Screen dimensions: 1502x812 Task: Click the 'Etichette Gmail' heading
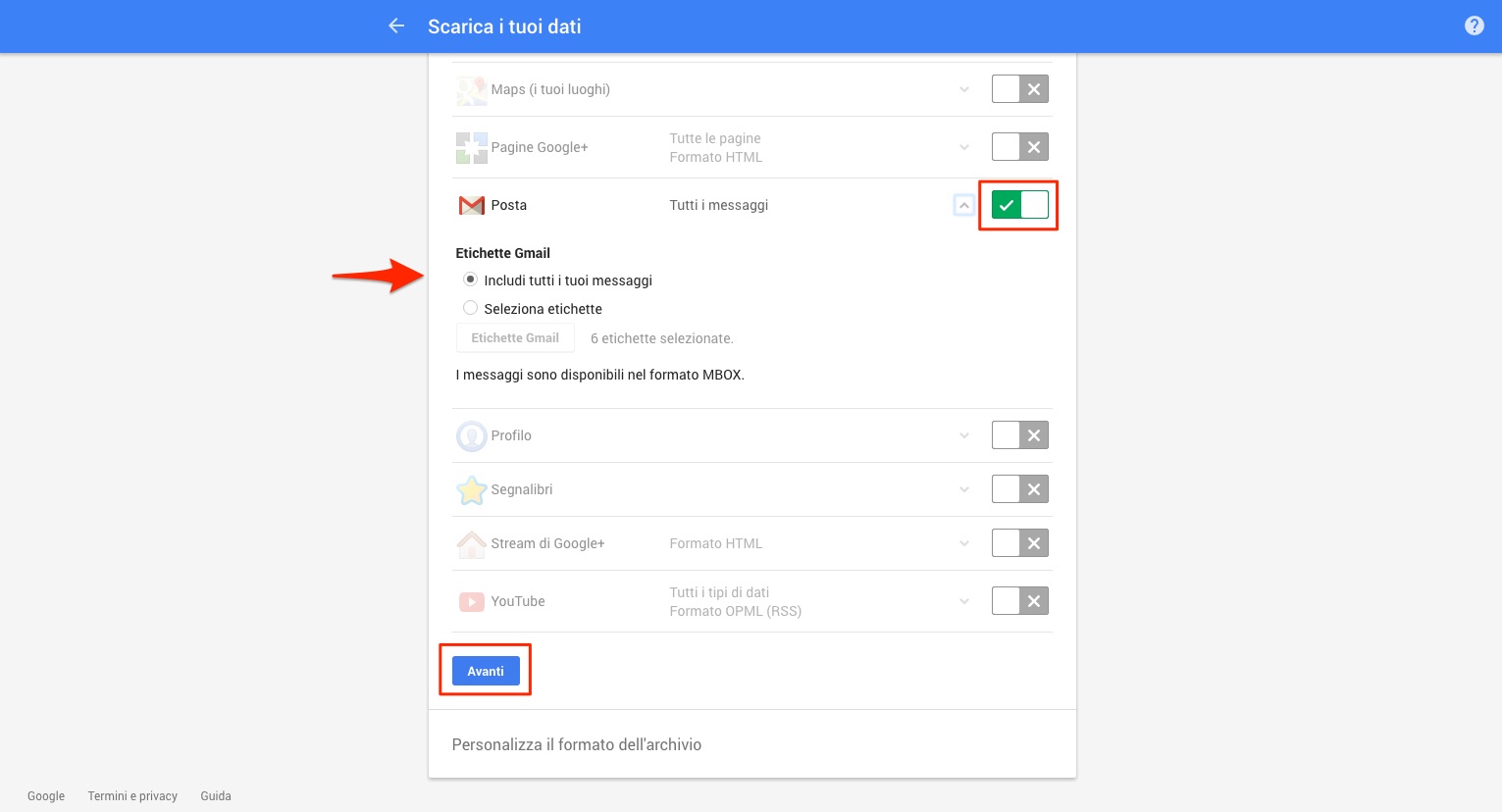coord(503,253)
